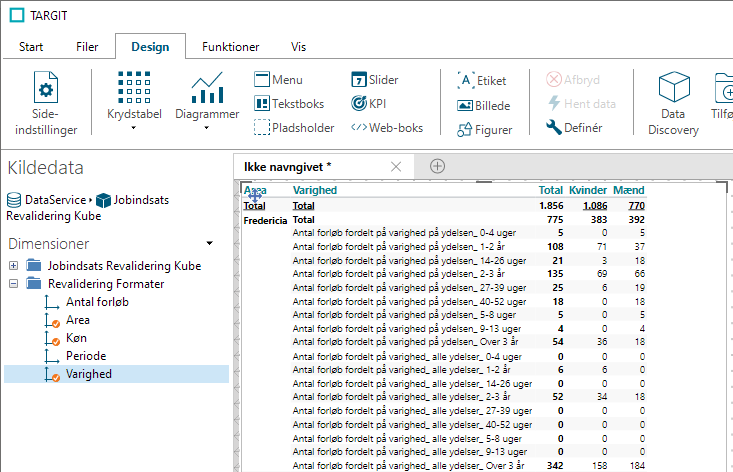Switch to the Vis tab
Viewport: 733px width, 472px height.
[298, 47]
